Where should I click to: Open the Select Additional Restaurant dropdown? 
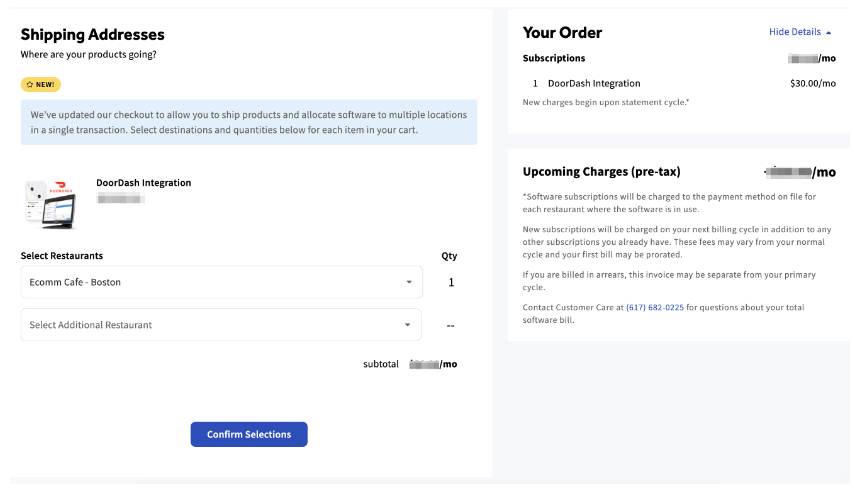coord(221,325)
